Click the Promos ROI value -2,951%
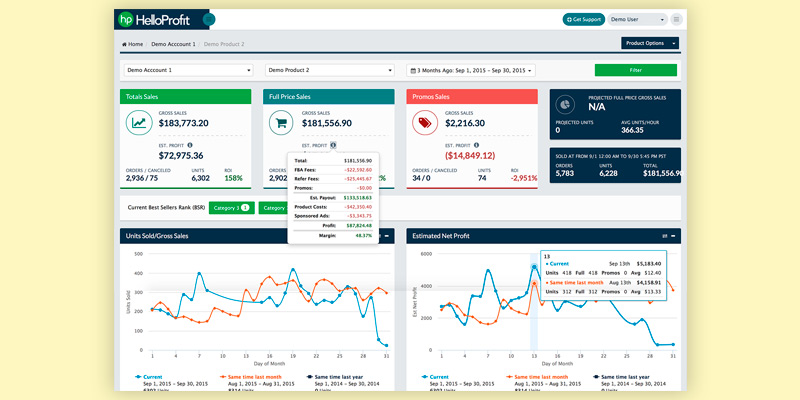 point(524,179)
